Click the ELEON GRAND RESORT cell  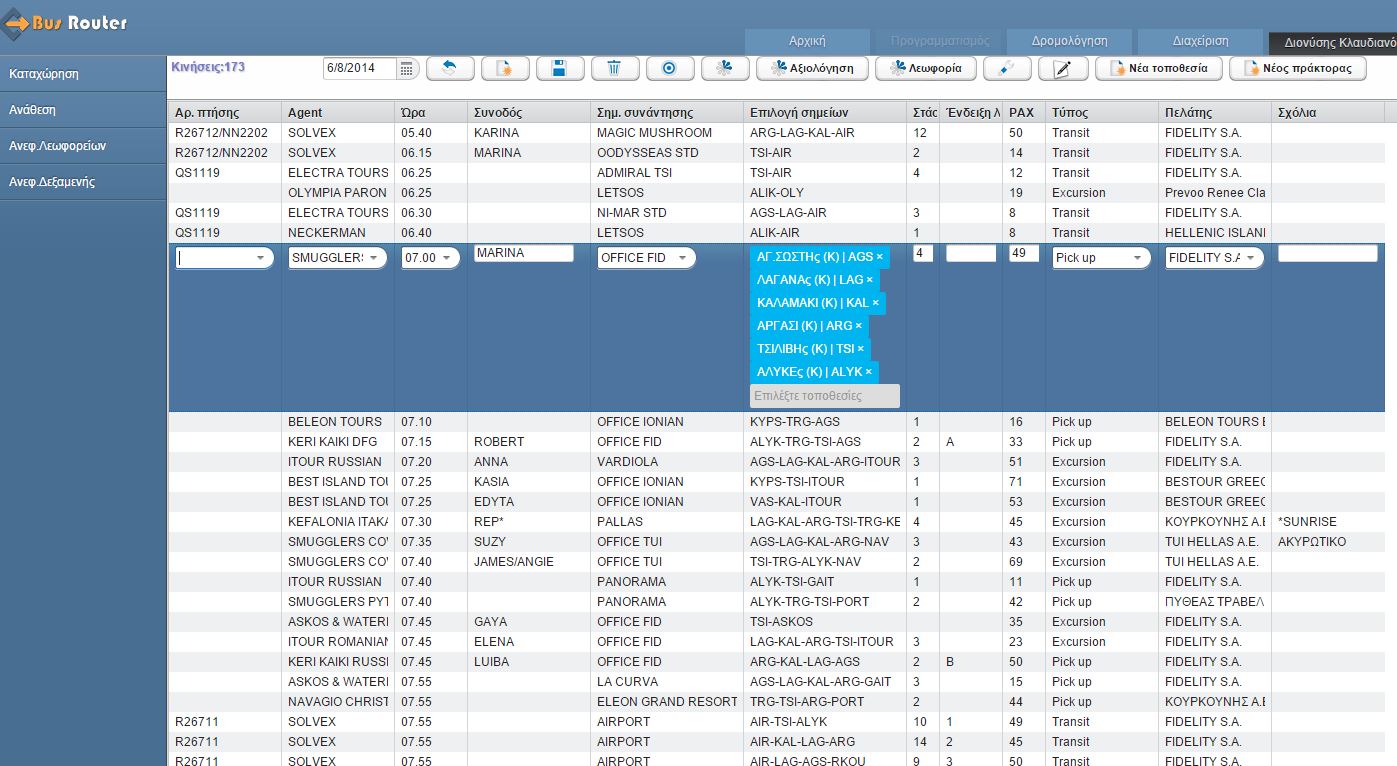[x=667, y=702]
